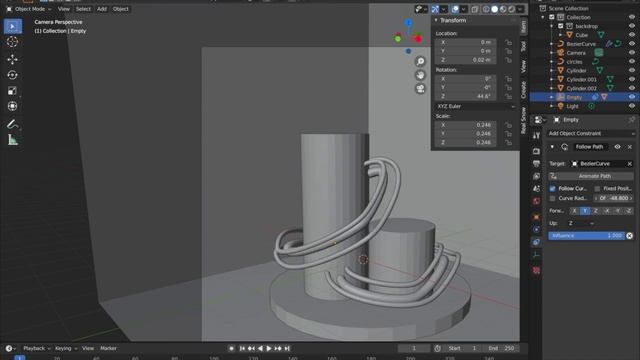Open the Select menu
The width and height of the screenshot is (640, 360).
click(x=83, y=9)
